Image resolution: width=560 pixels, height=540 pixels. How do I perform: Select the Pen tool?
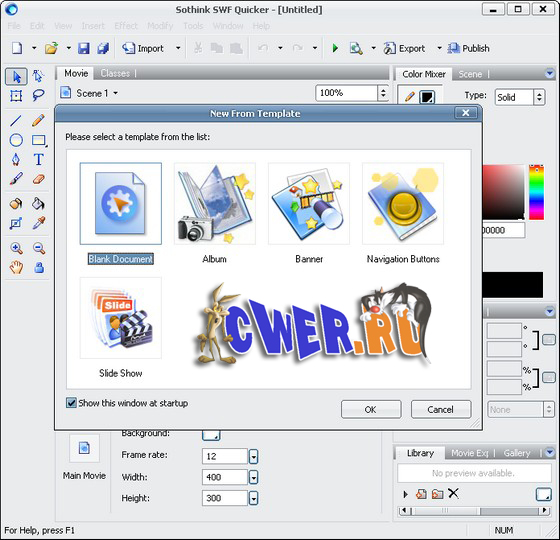(16, 160)
